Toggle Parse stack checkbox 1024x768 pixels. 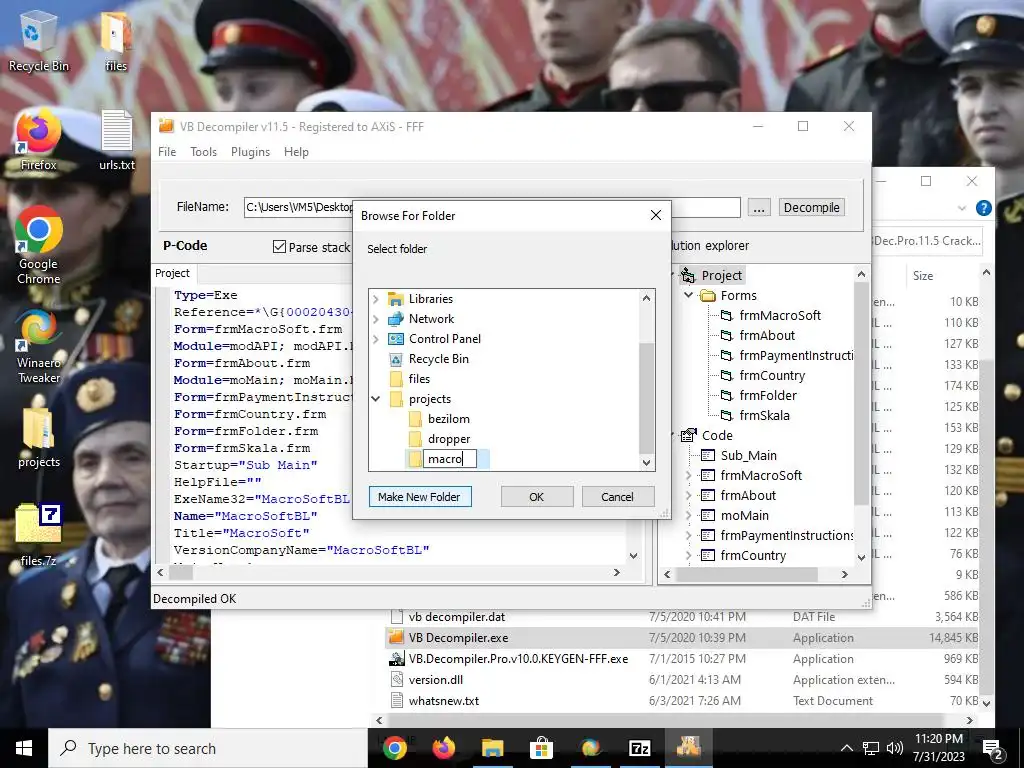[280, 247]
